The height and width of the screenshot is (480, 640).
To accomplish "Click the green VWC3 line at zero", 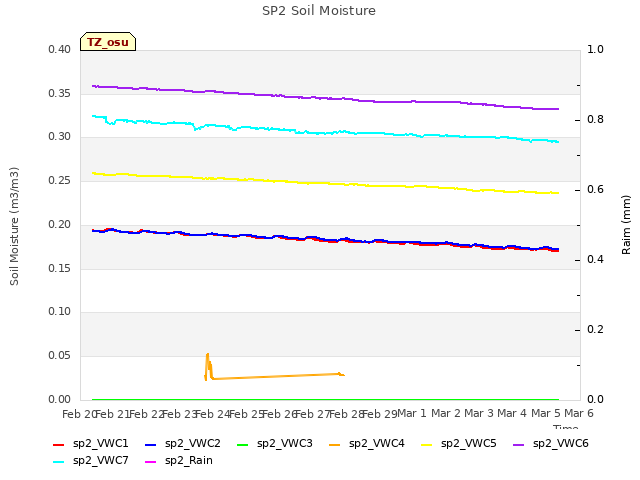I will coord(325,399).
